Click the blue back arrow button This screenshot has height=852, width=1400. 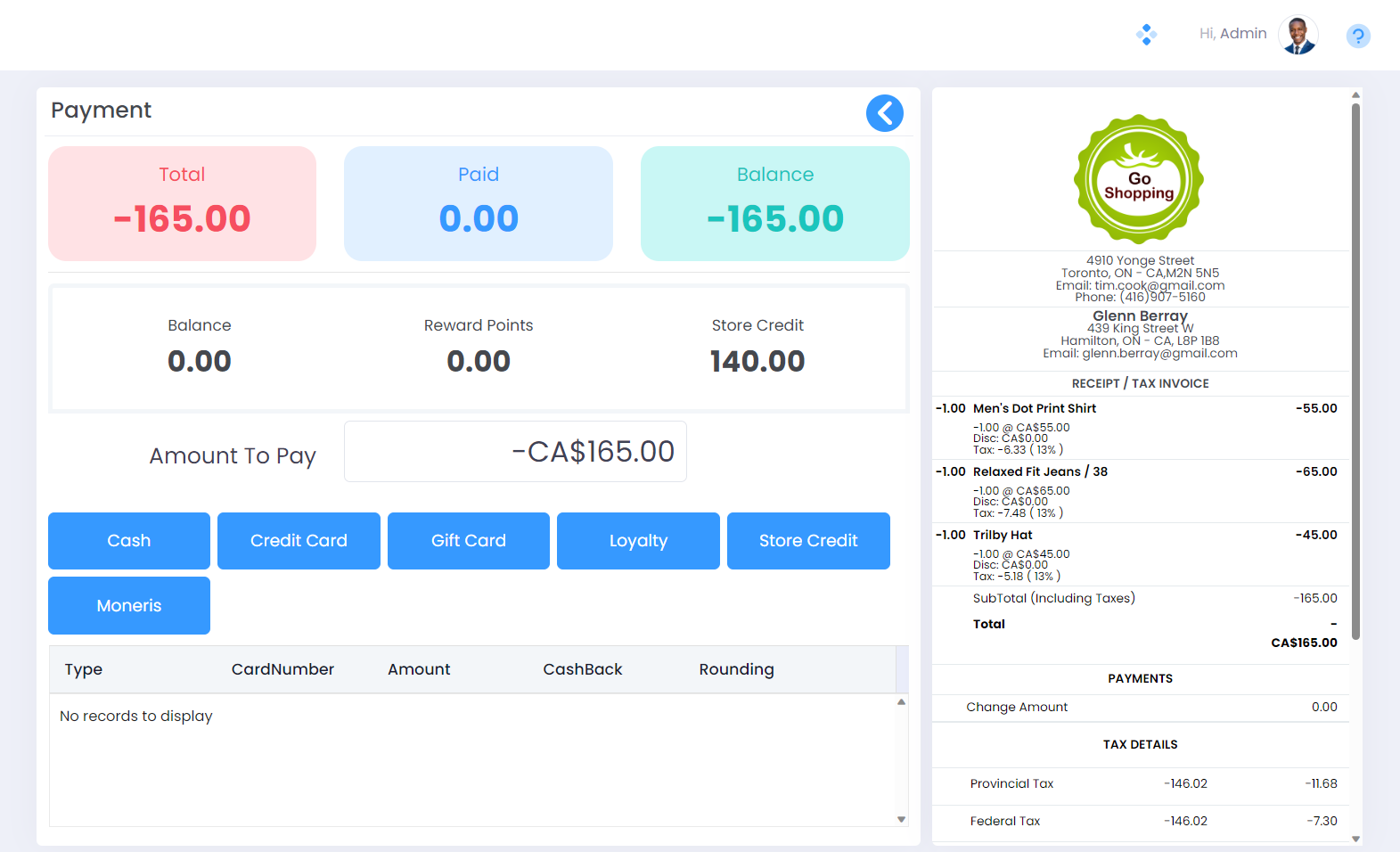click(x=884, y=113)
